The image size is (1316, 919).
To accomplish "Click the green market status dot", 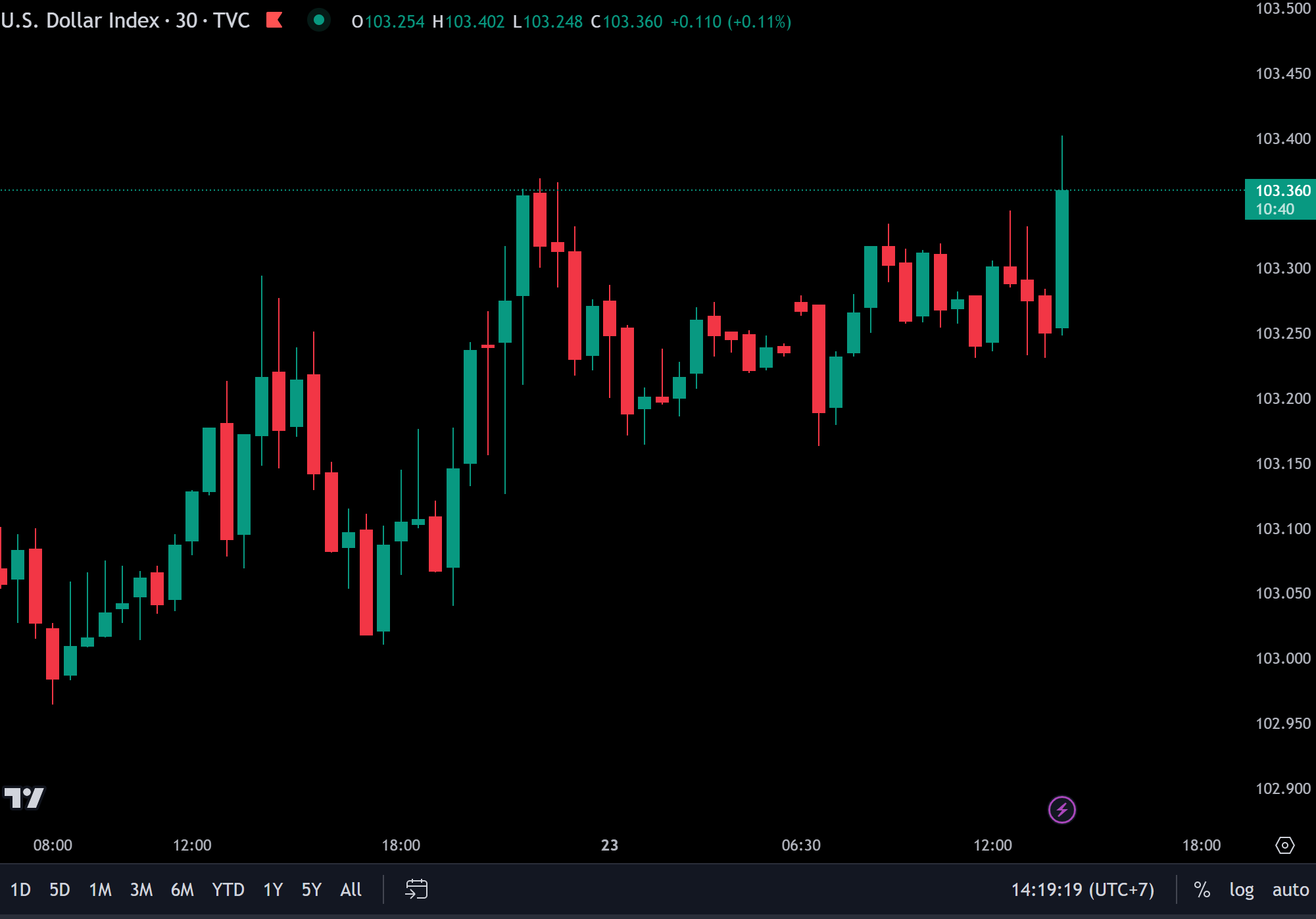I will point(319,20).
